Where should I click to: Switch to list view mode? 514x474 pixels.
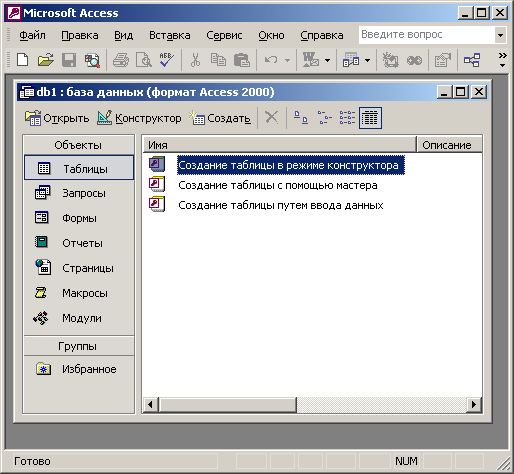347,118
